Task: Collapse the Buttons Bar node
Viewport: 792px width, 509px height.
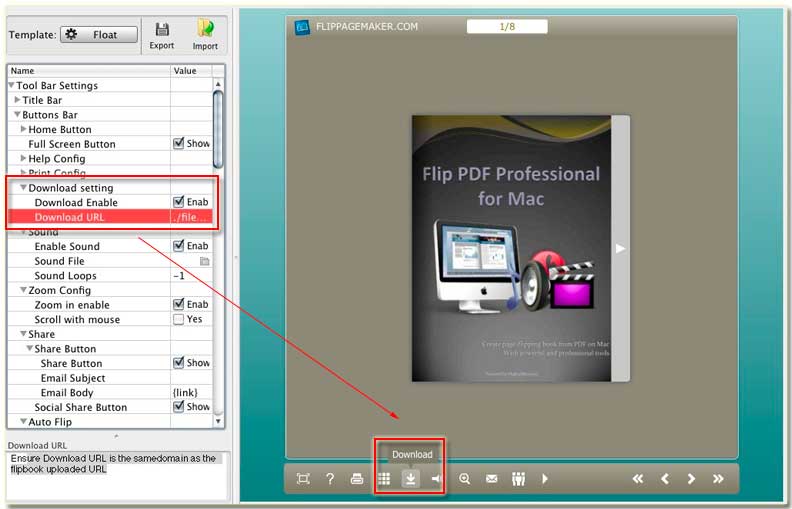Action: point(18,115)
